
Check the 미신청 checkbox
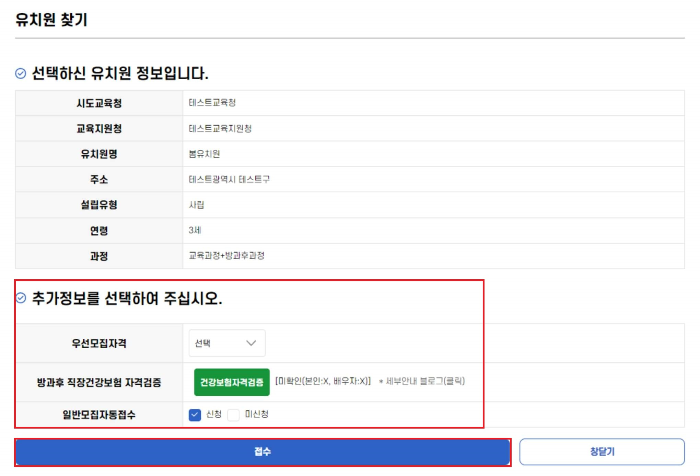233,415
